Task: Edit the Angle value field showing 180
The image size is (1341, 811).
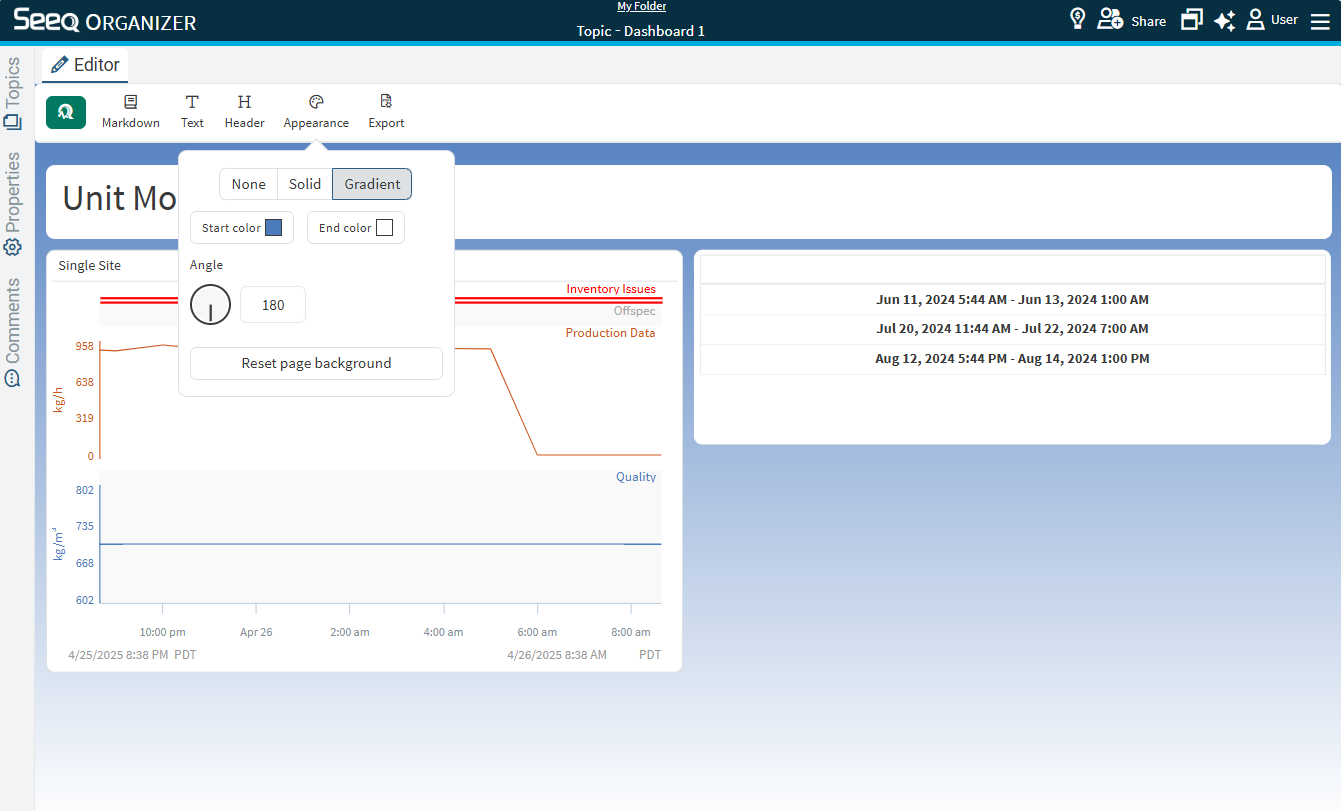Action: [x=272, y=304]
